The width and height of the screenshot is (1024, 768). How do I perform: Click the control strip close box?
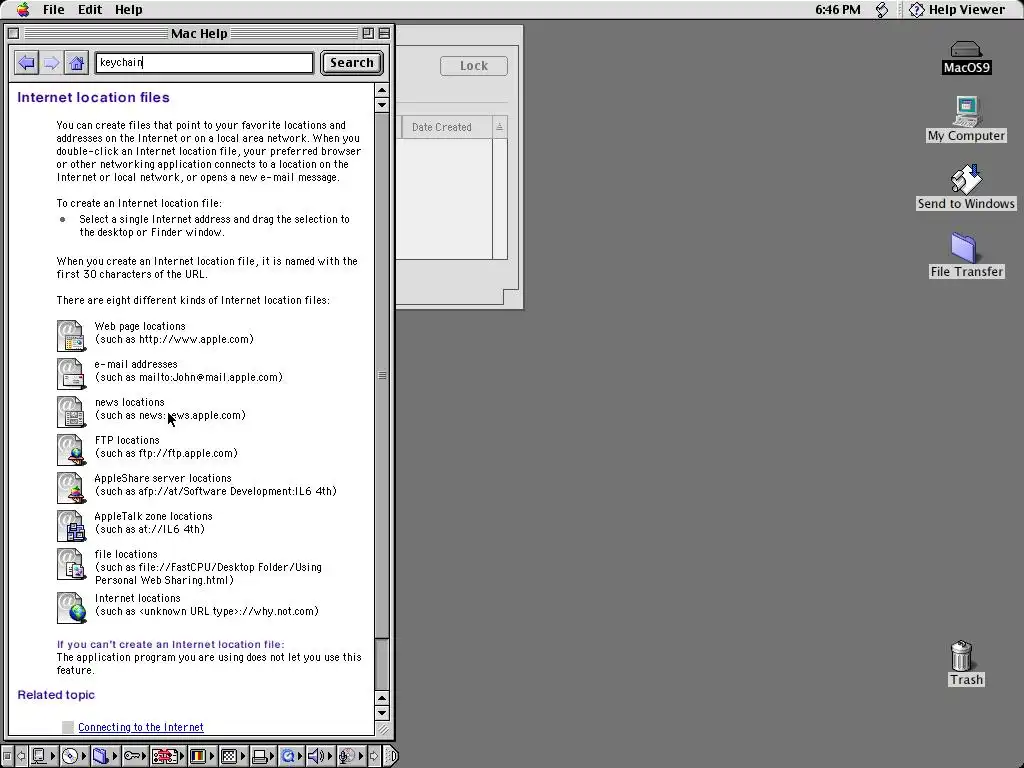(7, 756)
